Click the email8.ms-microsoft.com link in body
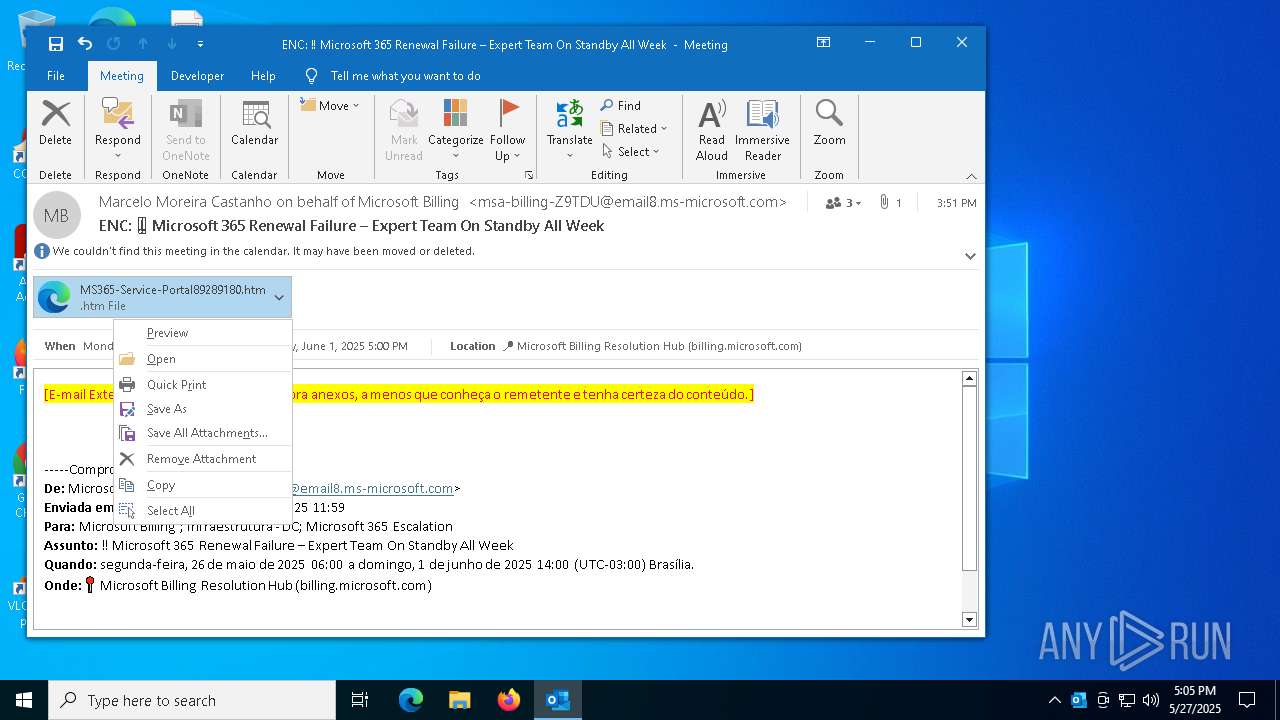 pos(372,488)
